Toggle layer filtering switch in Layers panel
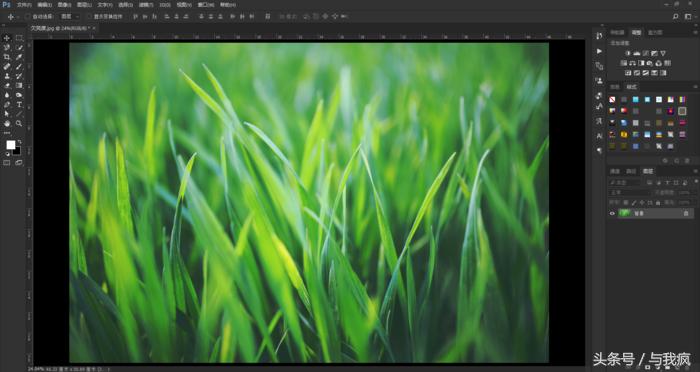 click(696, 181)
